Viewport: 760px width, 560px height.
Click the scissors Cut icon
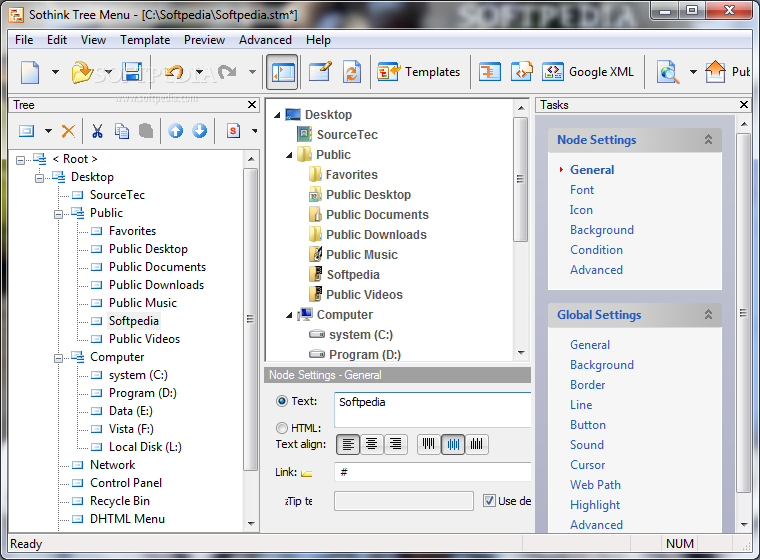pyautogui.click(x=97, y=131)
